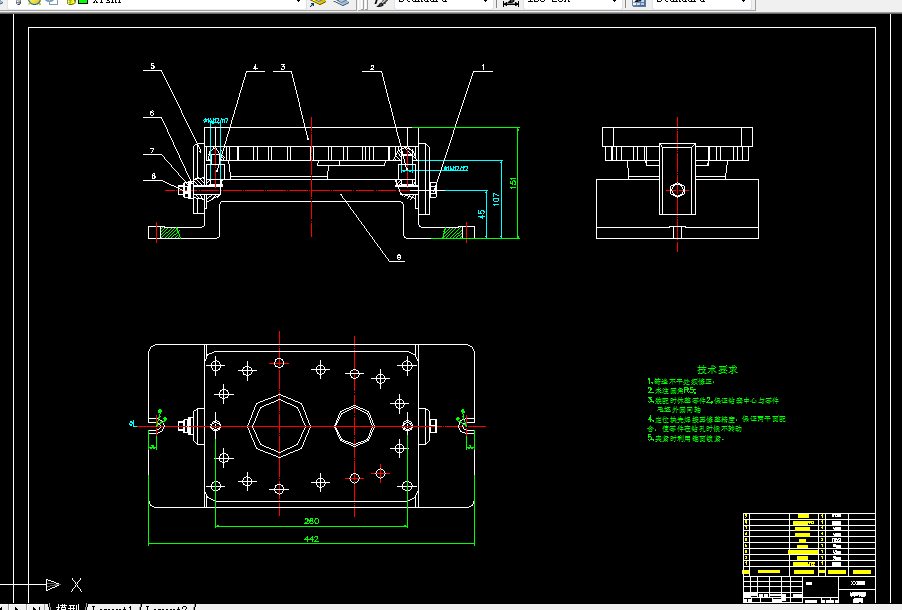
Task: Select the hex bolt head in side view
Action: tap(677, 189)
